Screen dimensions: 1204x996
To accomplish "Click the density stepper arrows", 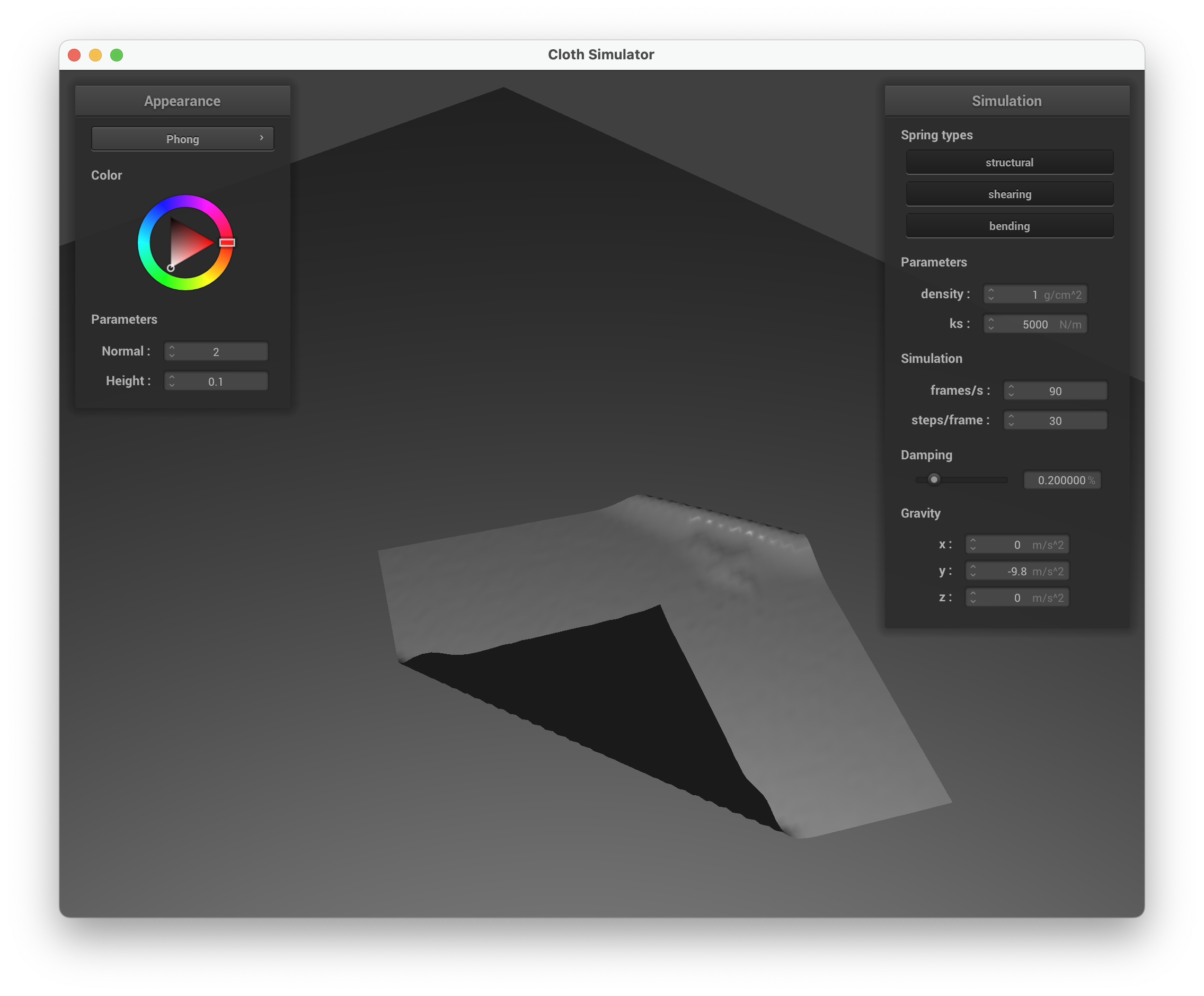I will click(x=991, y=294).
